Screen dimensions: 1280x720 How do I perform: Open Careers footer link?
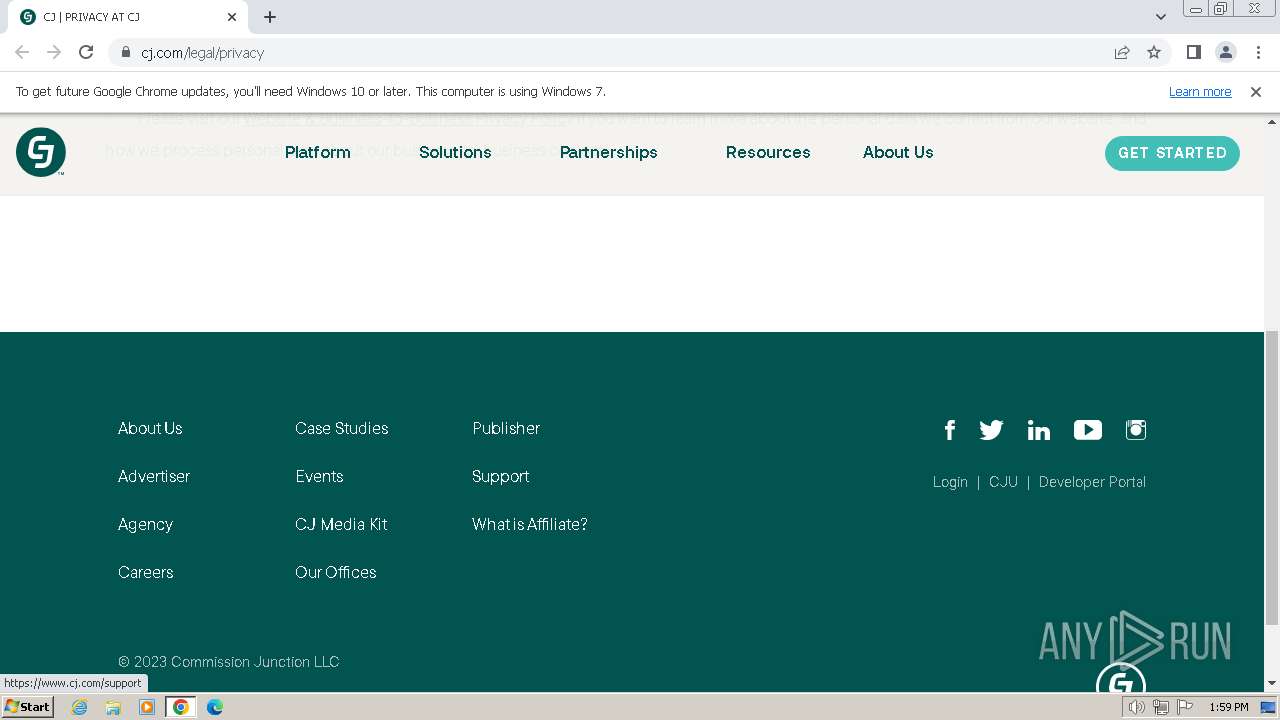[x=146, y=572]
